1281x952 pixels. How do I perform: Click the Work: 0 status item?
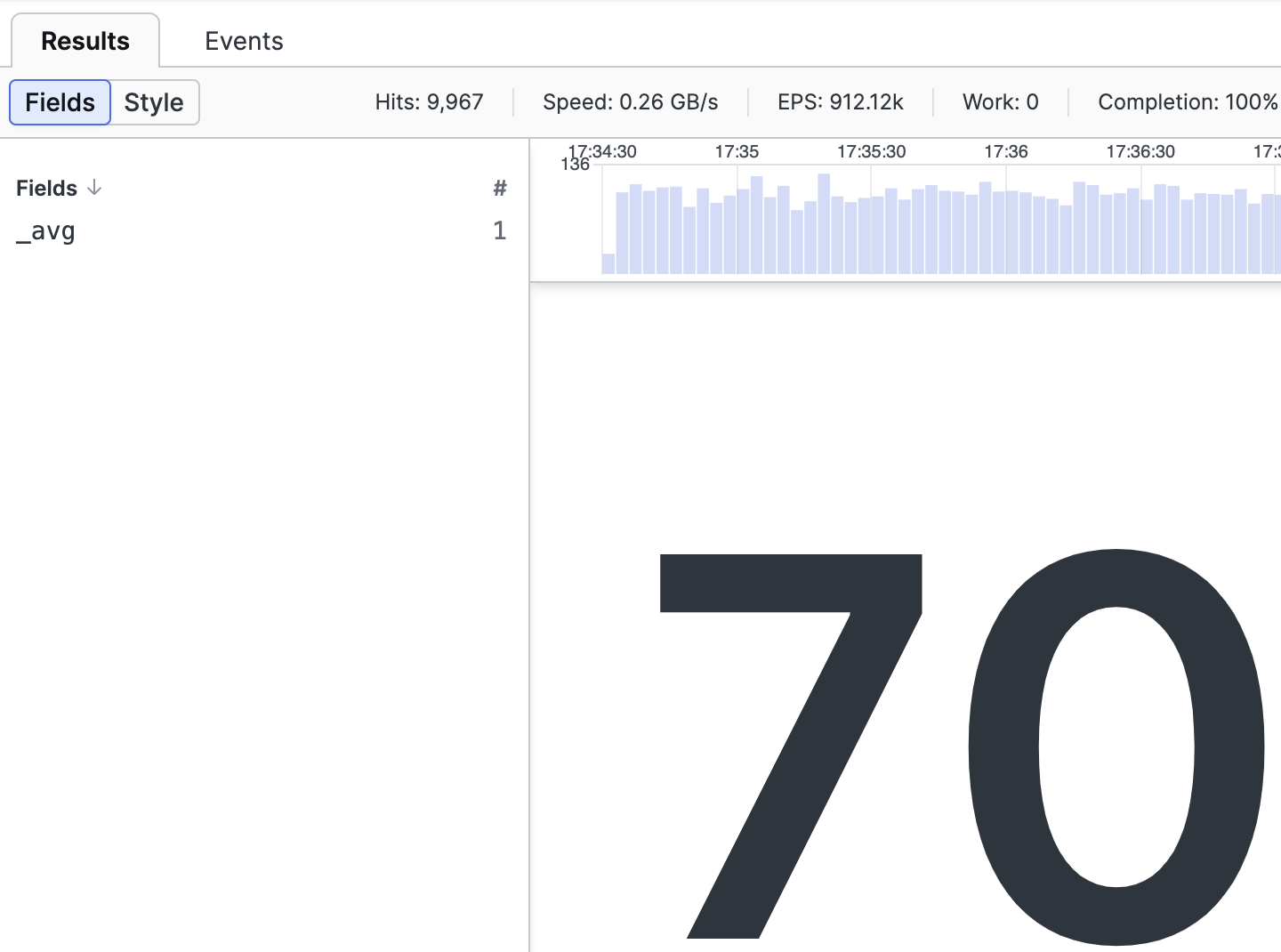click(x=999, y=102)
